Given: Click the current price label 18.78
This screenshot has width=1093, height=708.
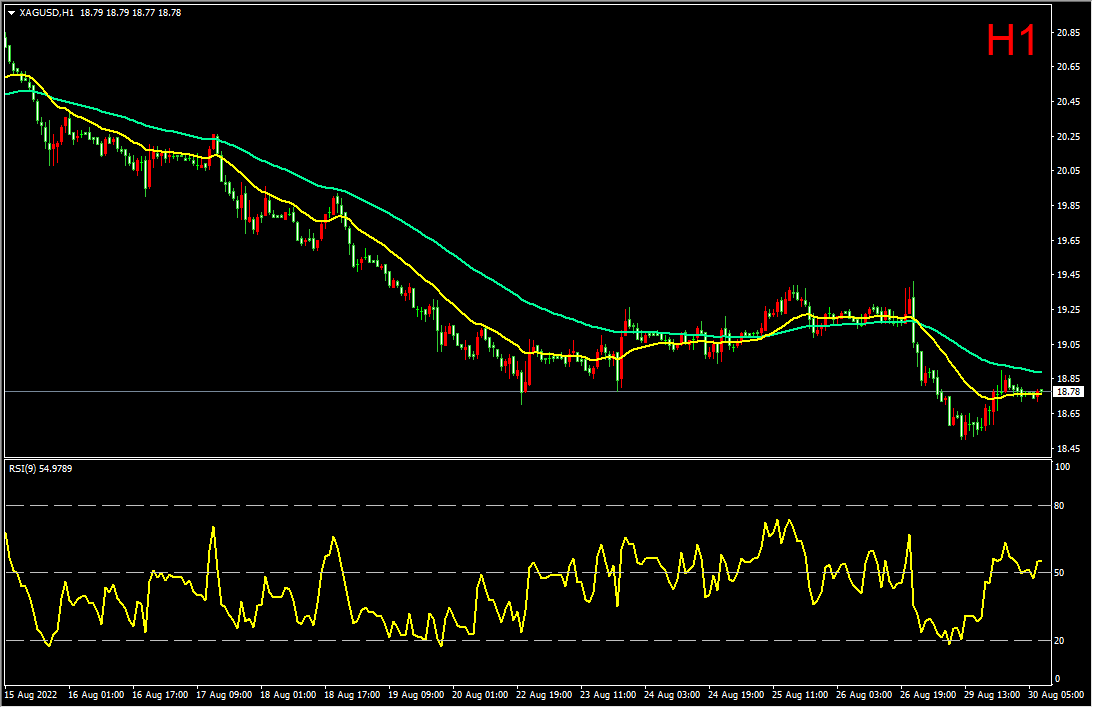Looking at the screenshot, I should pos(1069,392).
